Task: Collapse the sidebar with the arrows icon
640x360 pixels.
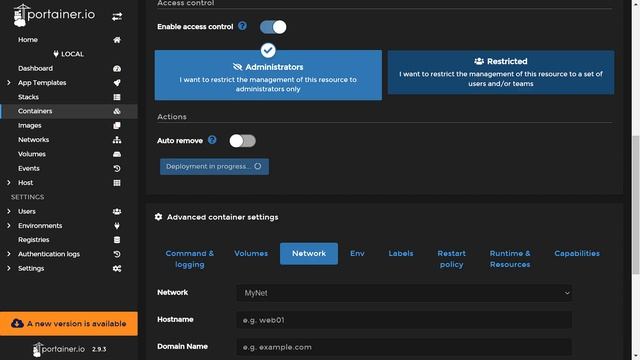Action: click(117, 17)
